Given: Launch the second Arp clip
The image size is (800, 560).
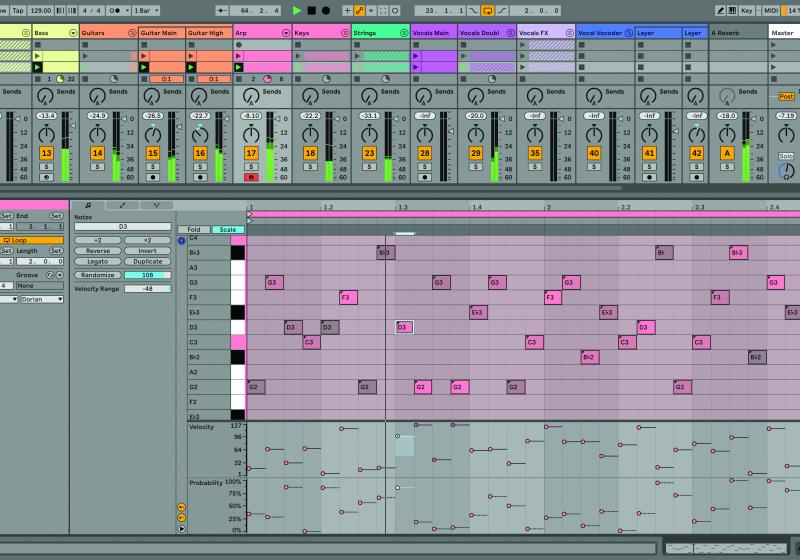Looking at the screenshot, I should pyautogui.click(x=238, y=67).
